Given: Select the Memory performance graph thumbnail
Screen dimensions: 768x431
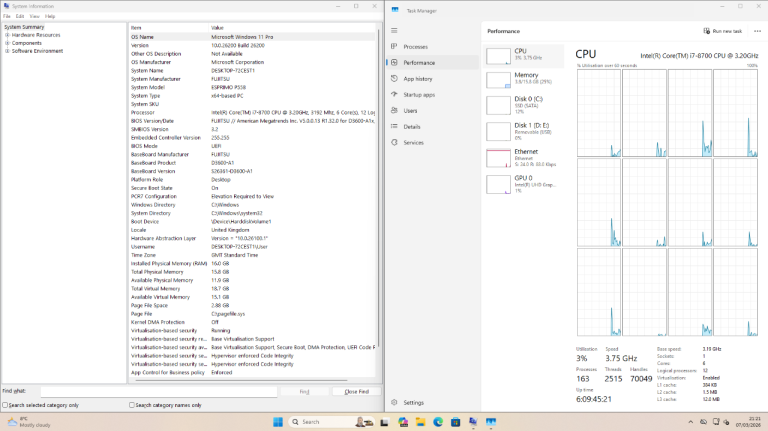Looking at the screenshot, I should point(512,79).
